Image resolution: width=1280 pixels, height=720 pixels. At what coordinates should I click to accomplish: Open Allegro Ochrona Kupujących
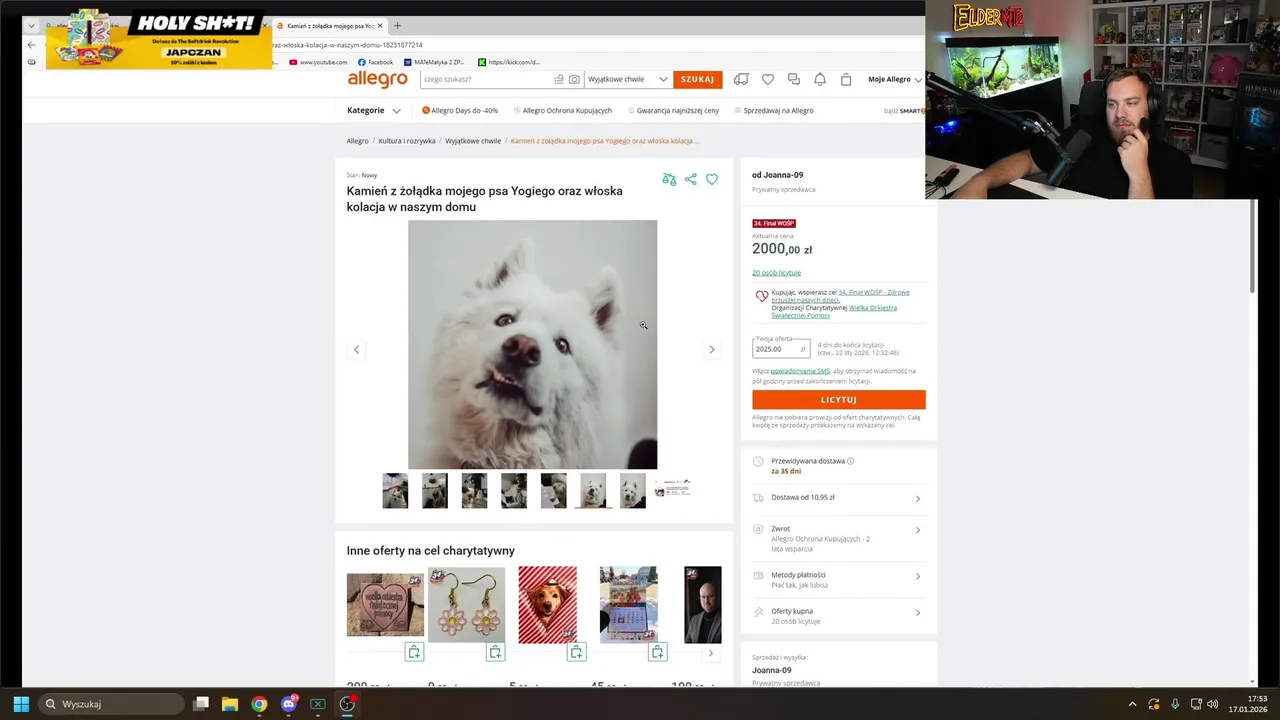562,110
